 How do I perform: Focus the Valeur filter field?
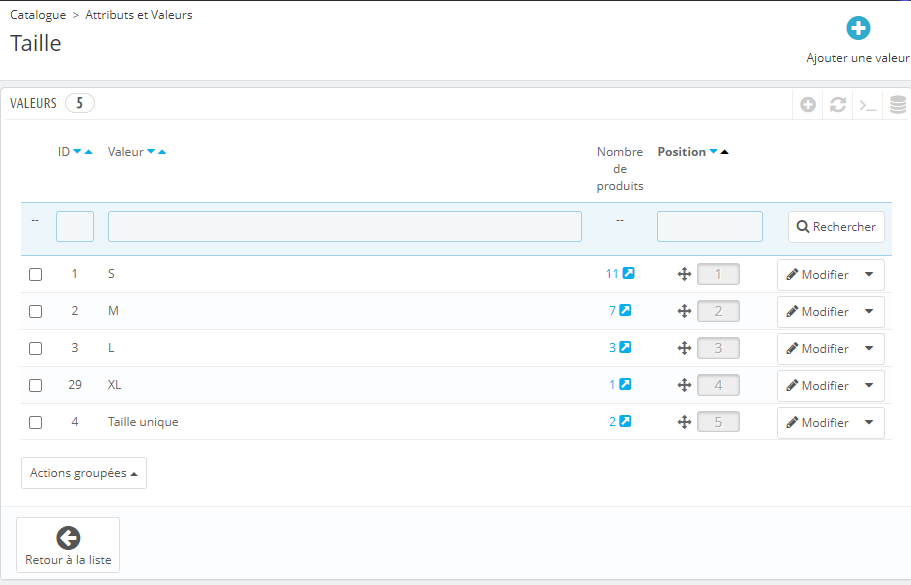(x=345, y=227)
